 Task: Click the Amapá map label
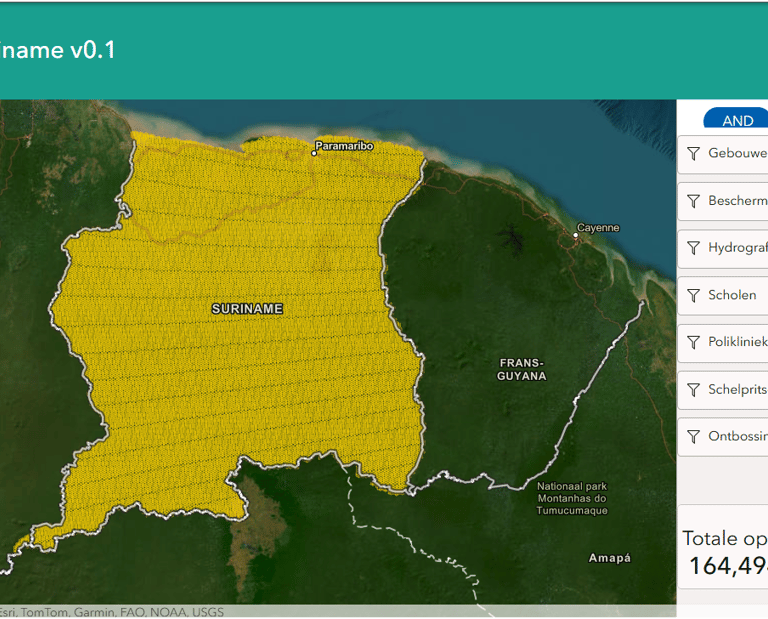(x=610, y=558)
